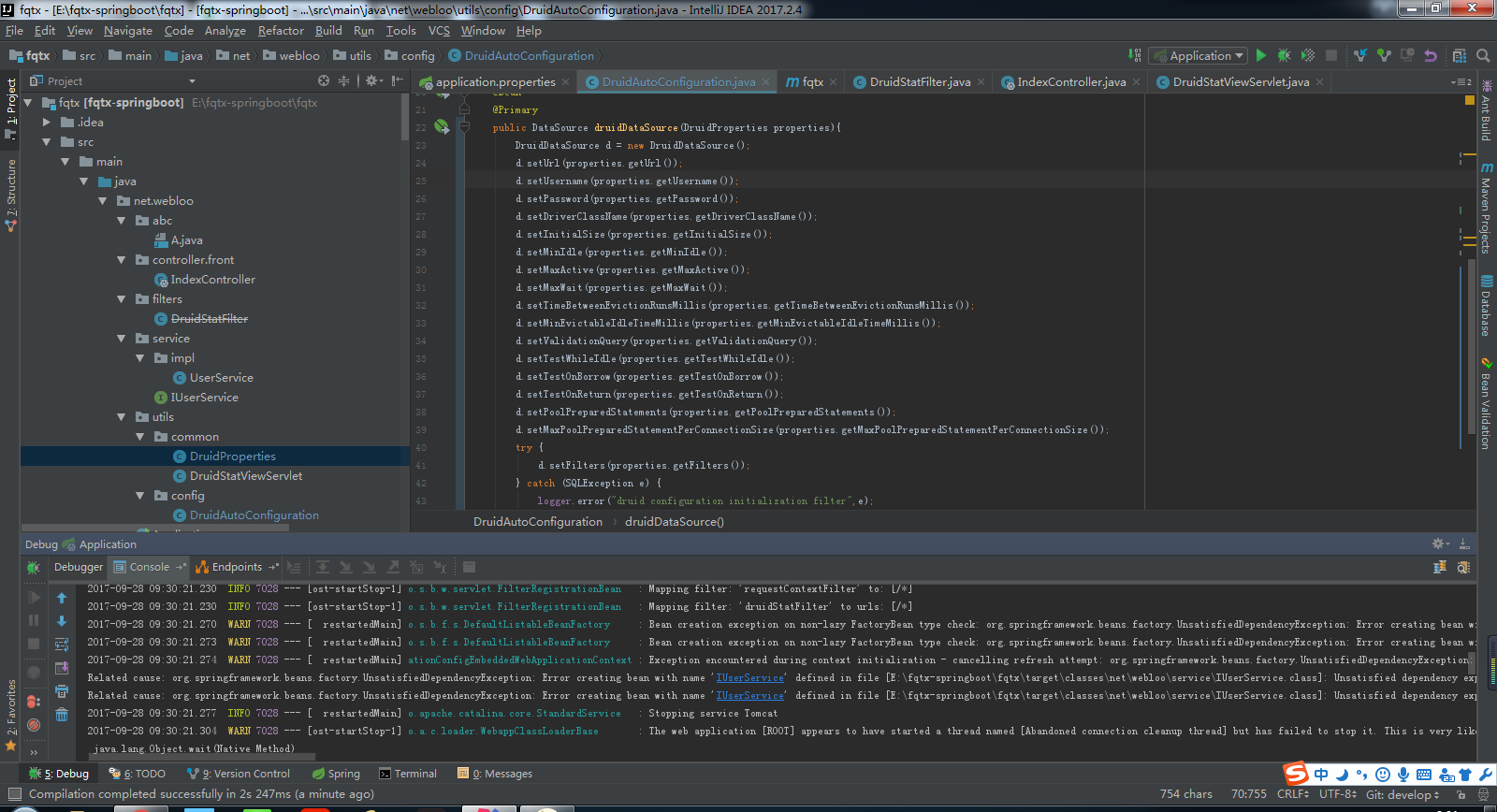Click the Search Everywhere magnifier
The image size is (1497, 812).
click(x=1483, y=56)
